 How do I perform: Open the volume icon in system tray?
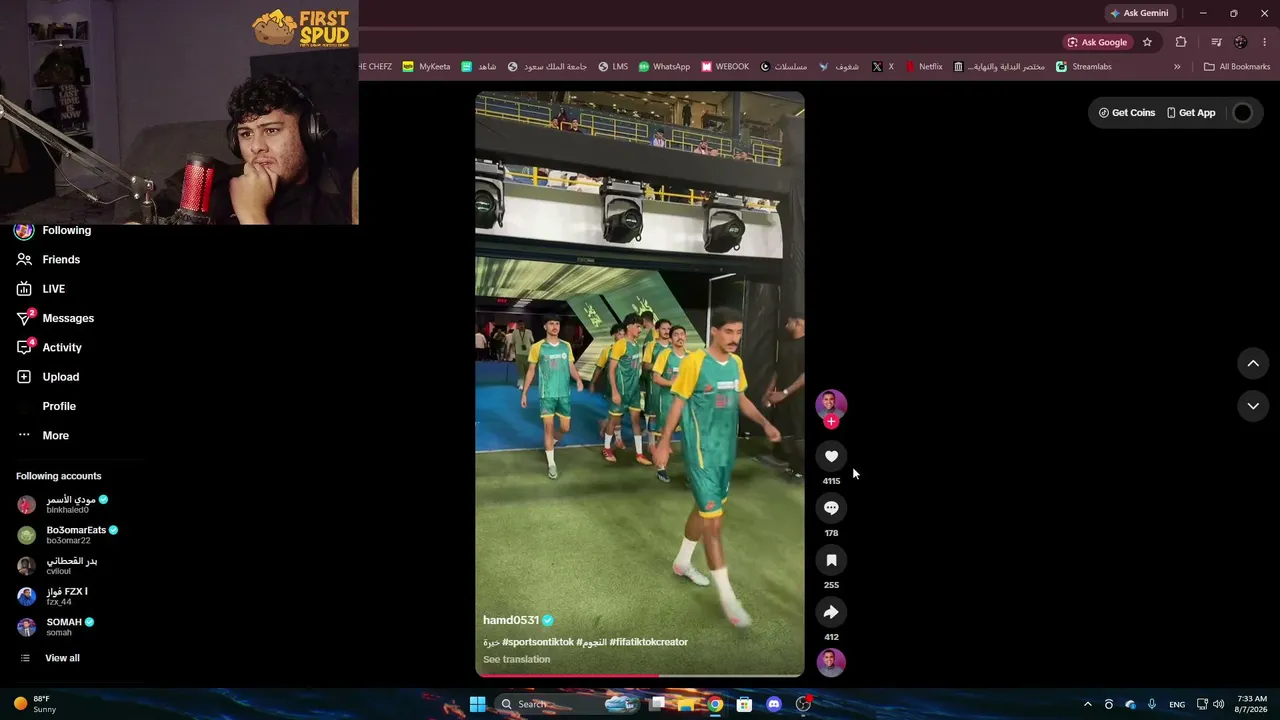click(1218, 704)
